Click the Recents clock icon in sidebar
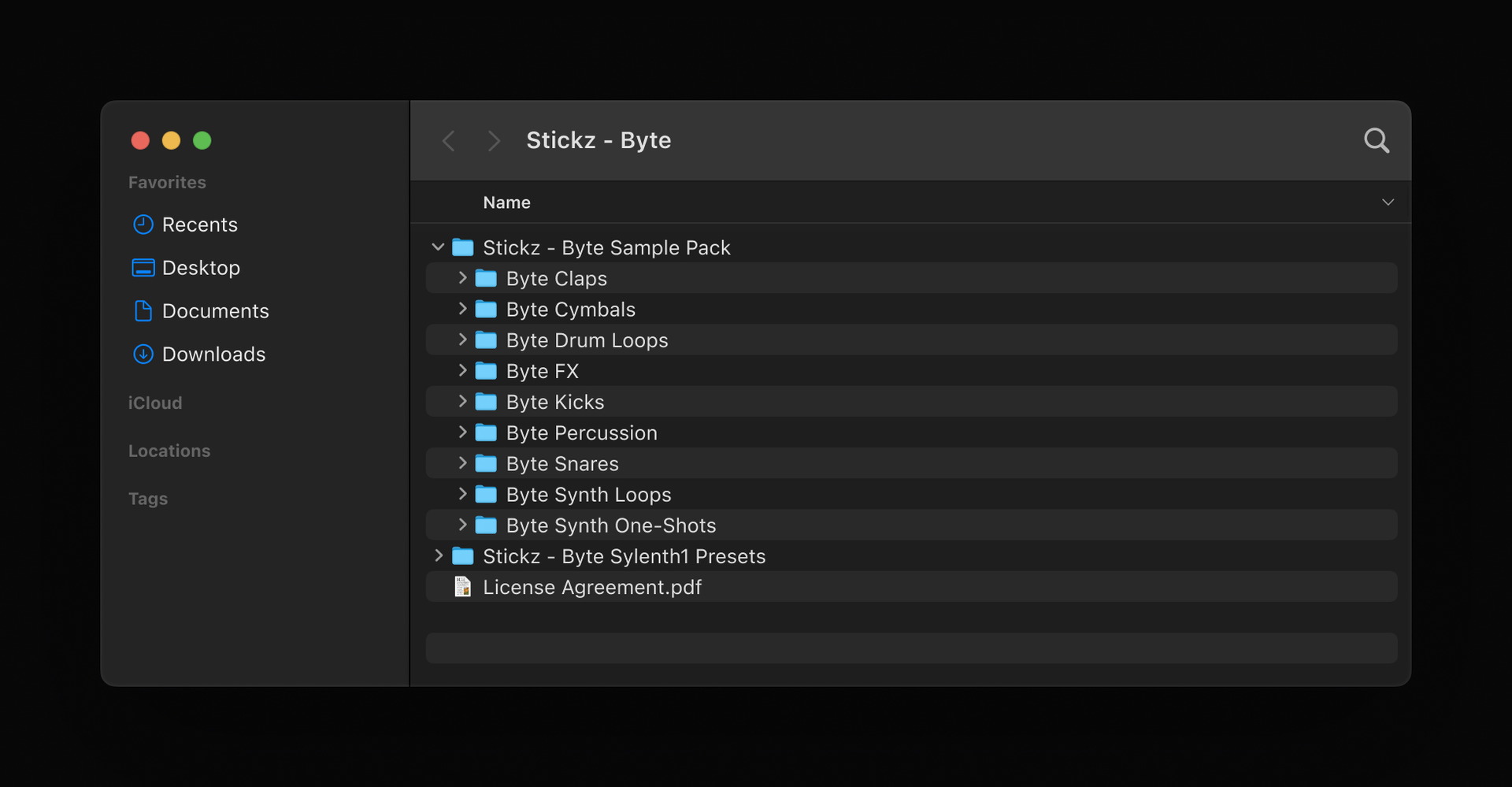This screenshot has width=1512, height=787. point(143,225)
